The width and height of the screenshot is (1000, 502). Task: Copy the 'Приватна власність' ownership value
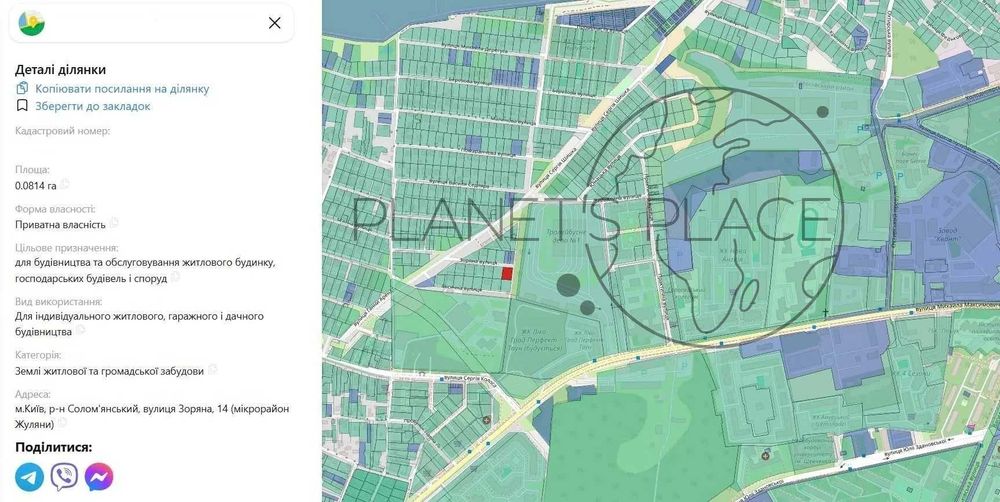[114, 223]
